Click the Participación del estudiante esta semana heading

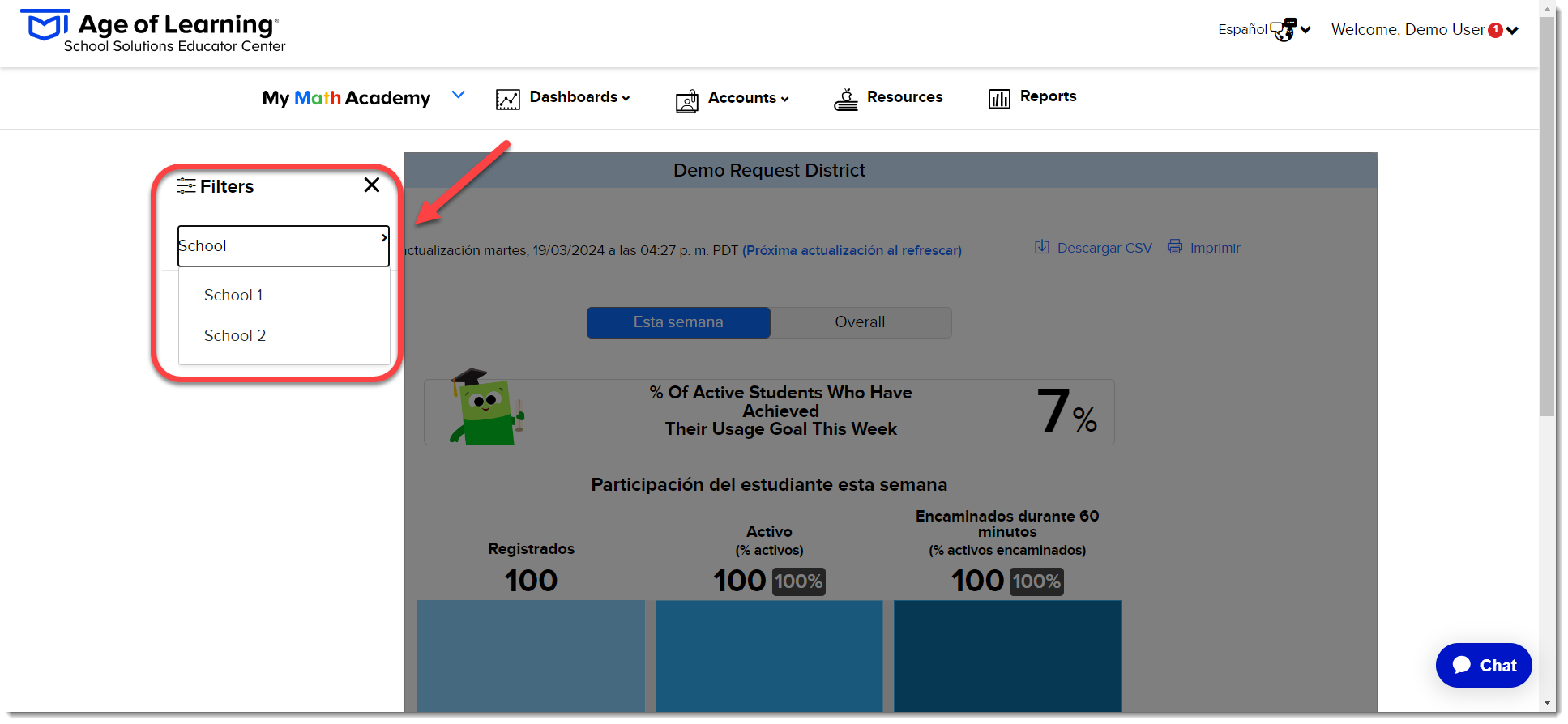coord(769,485)
